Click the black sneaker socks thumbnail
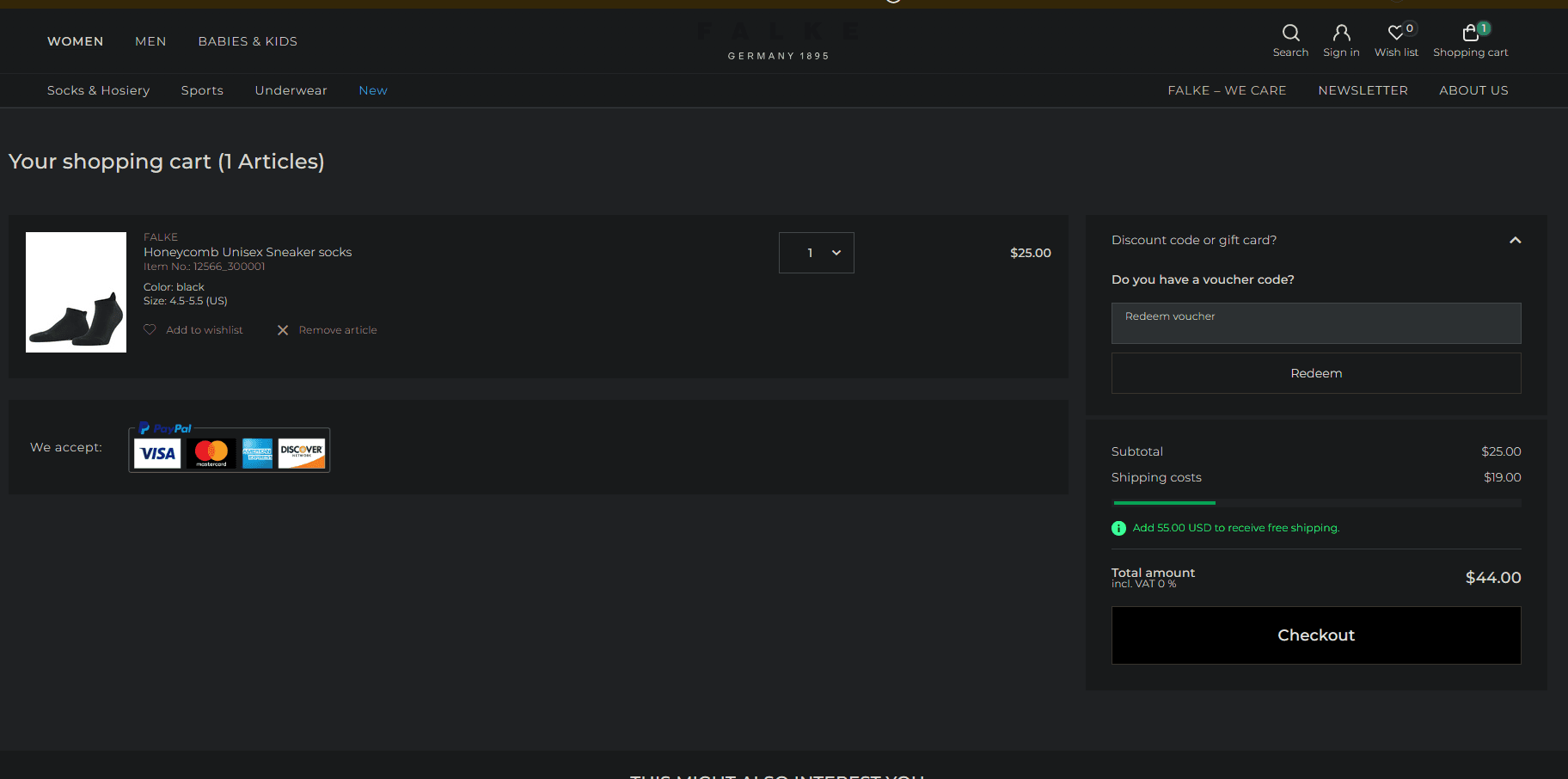The width and height of the screenshot is (1568, 779). (76, 292)
